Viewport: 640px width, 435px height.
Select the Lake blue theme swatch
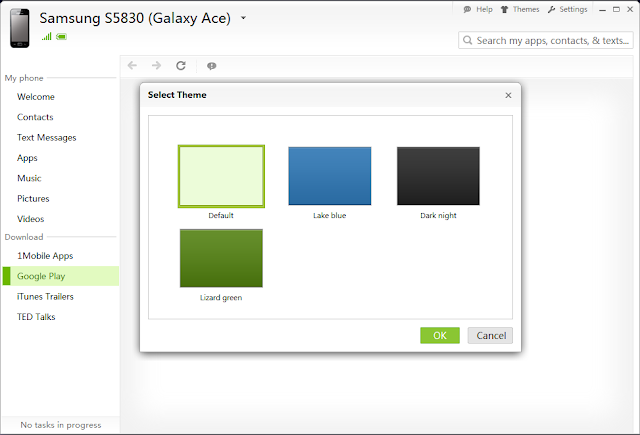point(330,176)
